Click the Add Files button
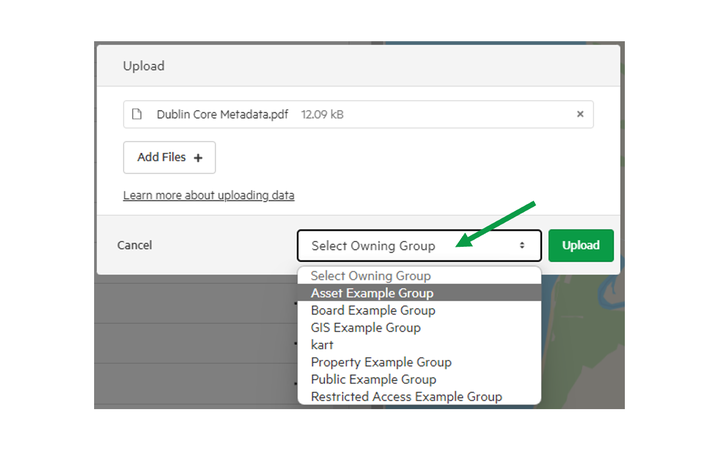The height and width of the screenshot is (453, 720). point(169,157)
